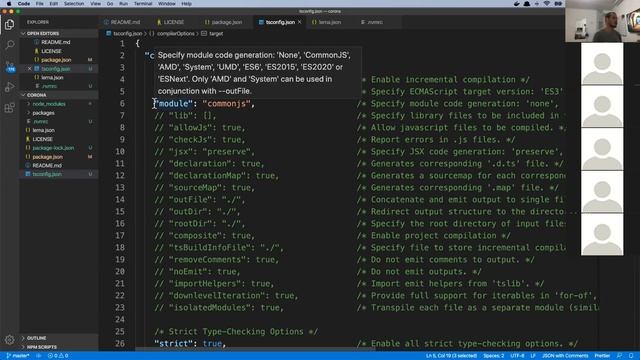Screen dimensions: 640x360
Task: Click the Ln/Col cursor position in status bar
Action: (x=451, y=356)
